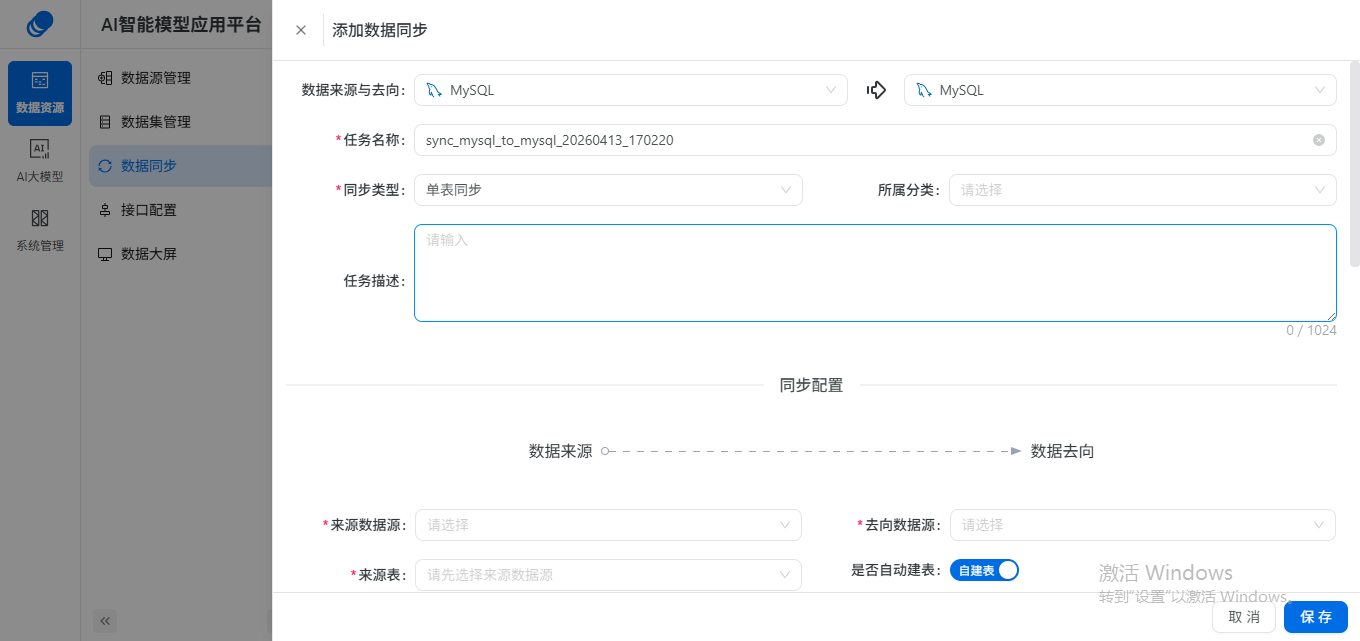1360x641 pixels.
Task: Toggle the 自建表 auto-create table switch
Action: pyautogui.click(x=984, y=570)
